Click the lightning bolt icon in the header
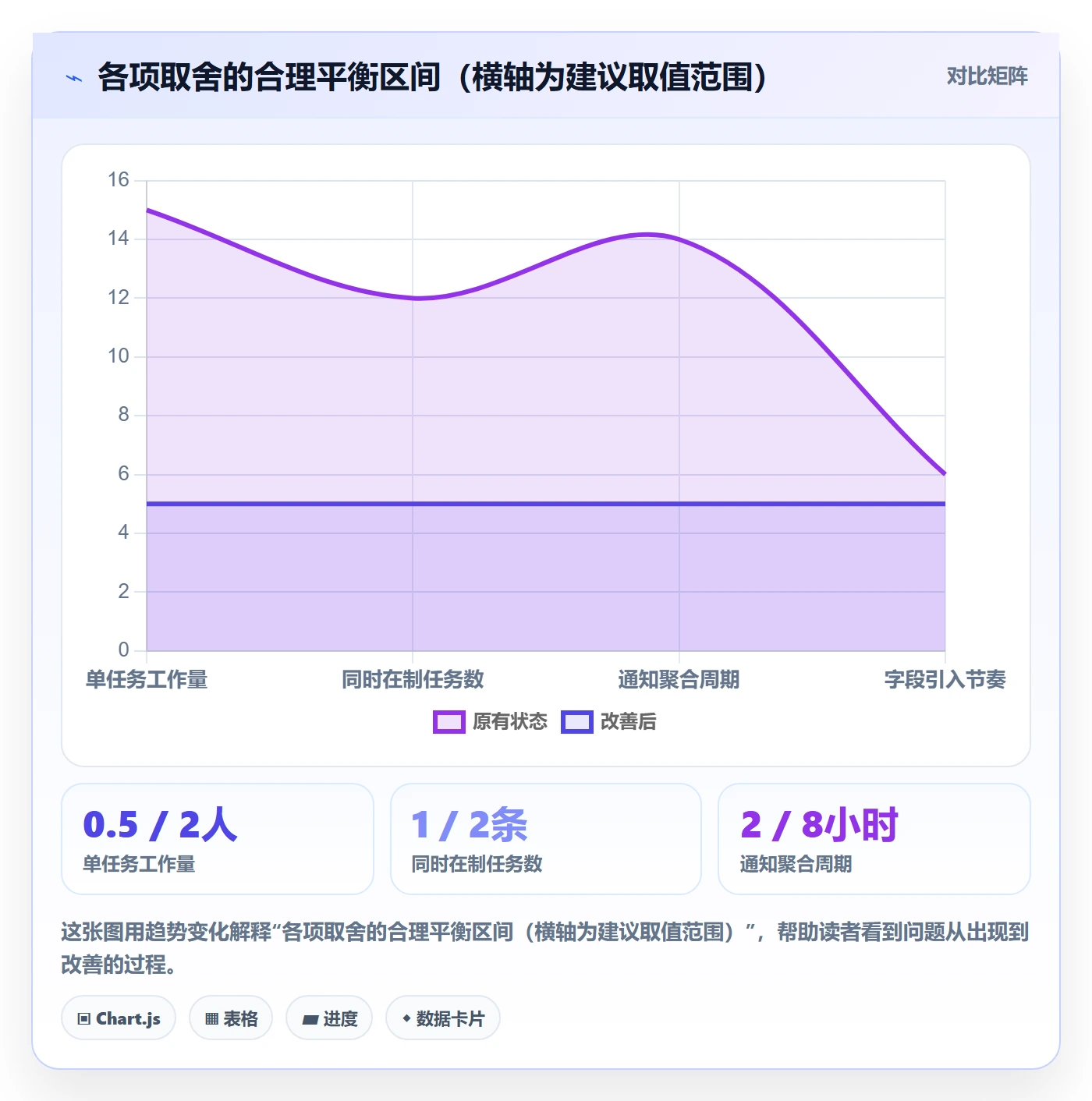Screen dimensions: 1092x1101 74,78
